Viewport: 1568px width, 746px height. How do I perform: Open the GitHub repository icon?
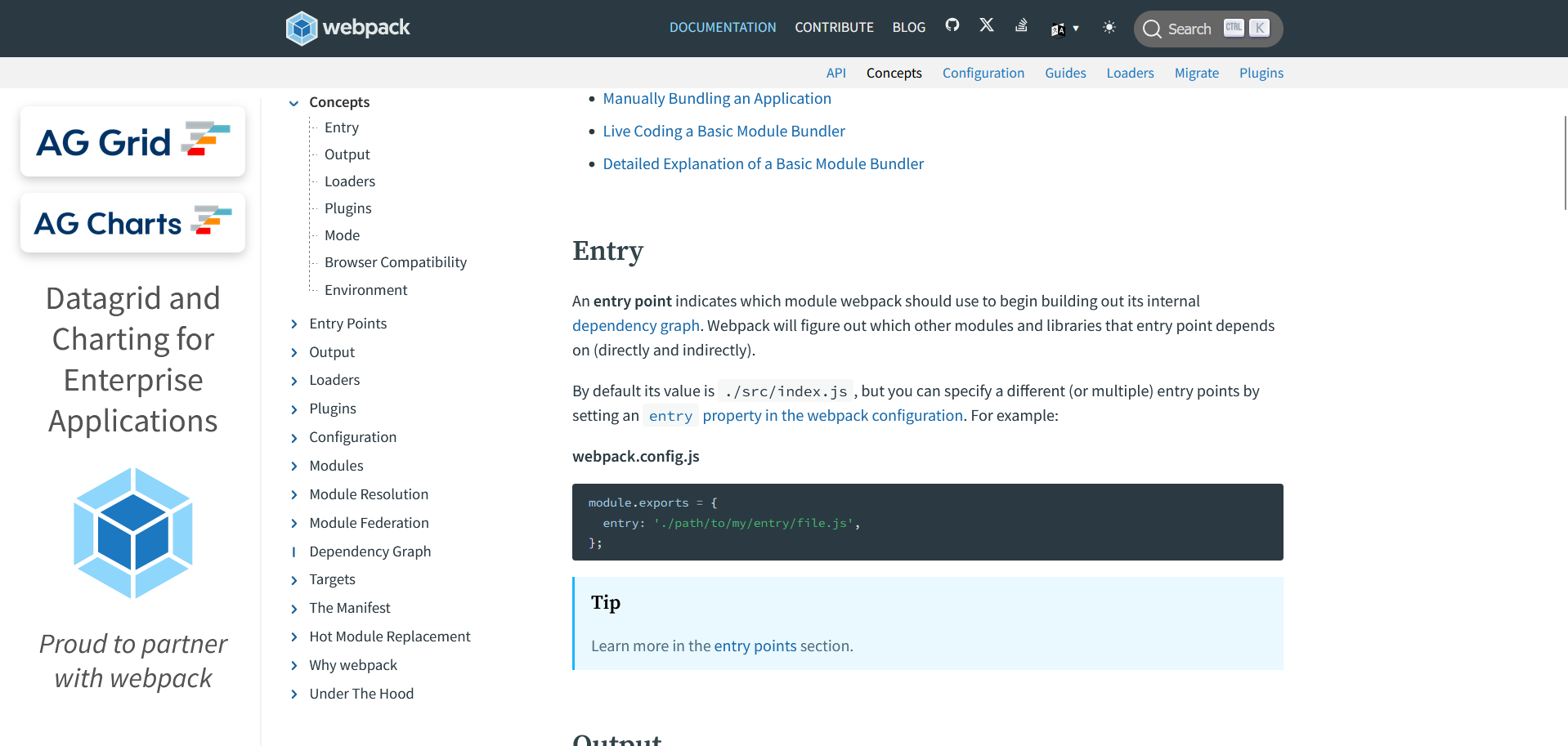(x=952, y=25)
